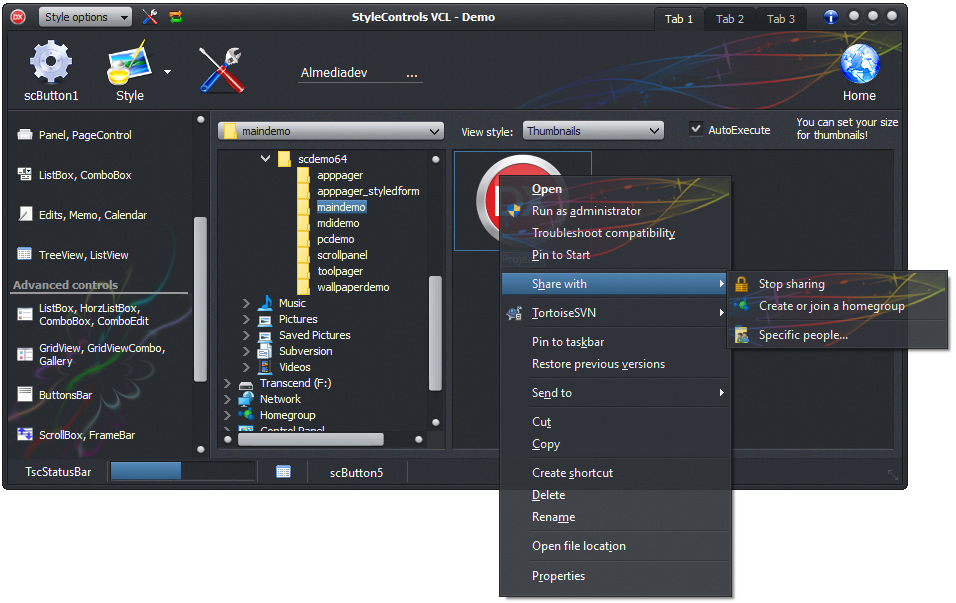Switch to Tab 2

tap(730, 19)
